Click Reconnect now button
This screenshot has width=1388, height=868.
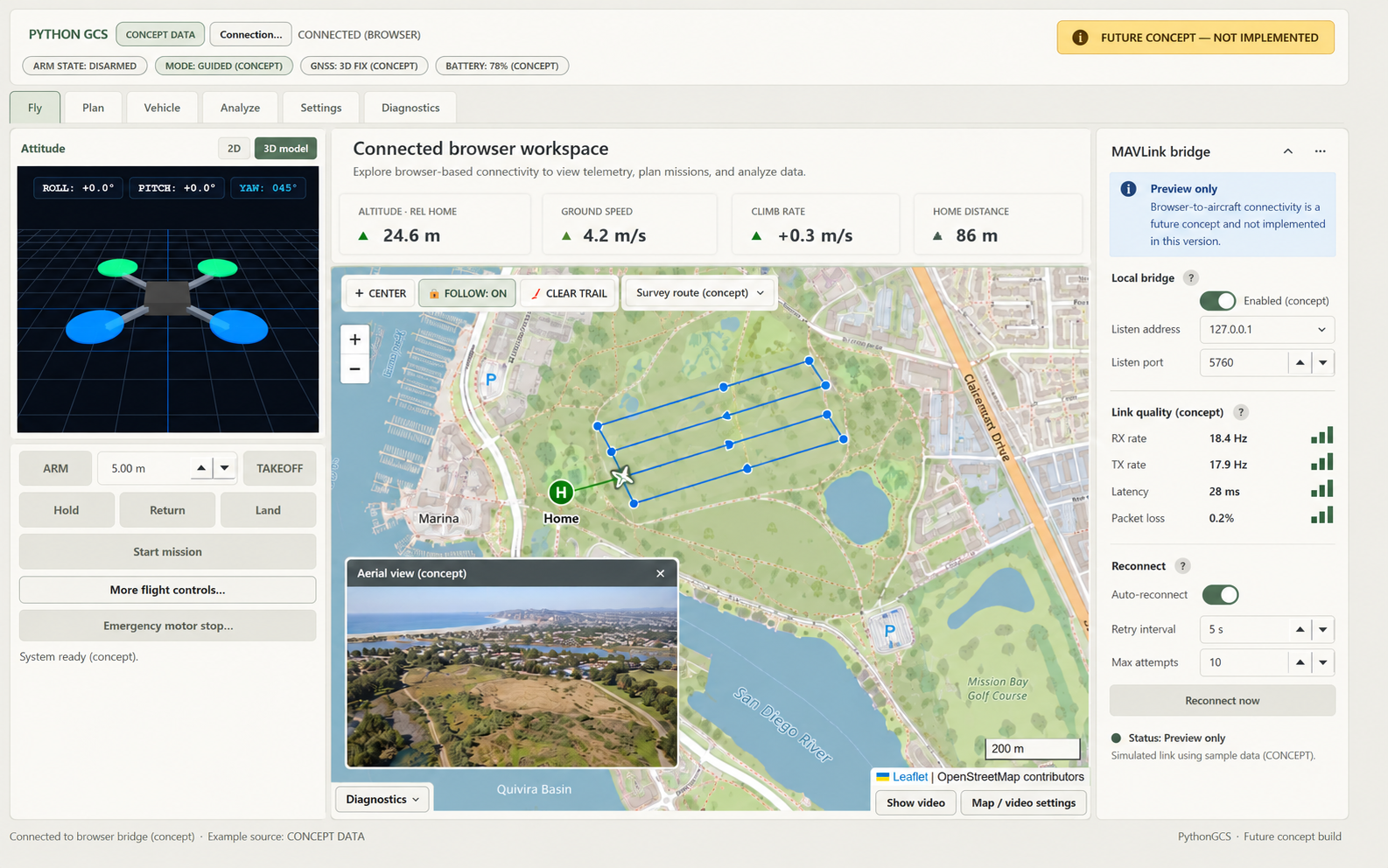[1222, 701]
